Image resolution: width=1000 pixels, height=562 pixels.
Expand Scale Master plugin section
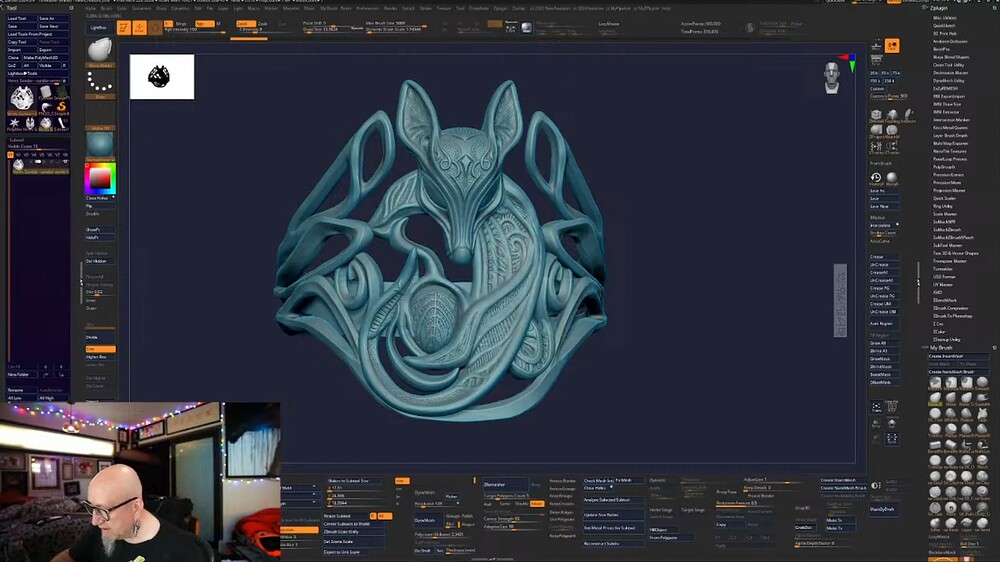click(x=945, y=214)
